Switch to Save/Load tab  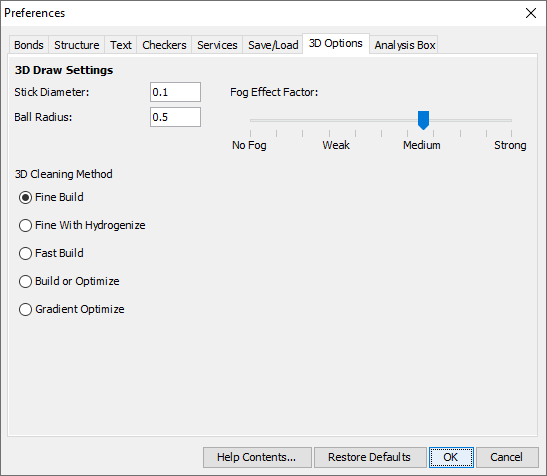tap(273, 45)
